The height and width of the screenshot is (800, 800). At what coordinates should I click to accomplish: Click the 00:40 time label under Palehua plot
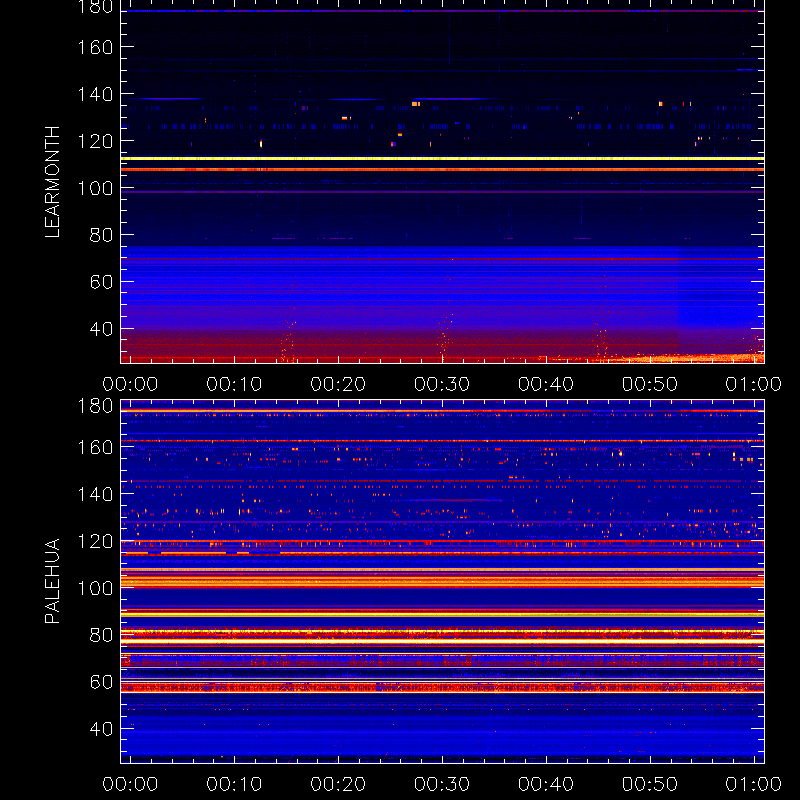coord(546,784)
